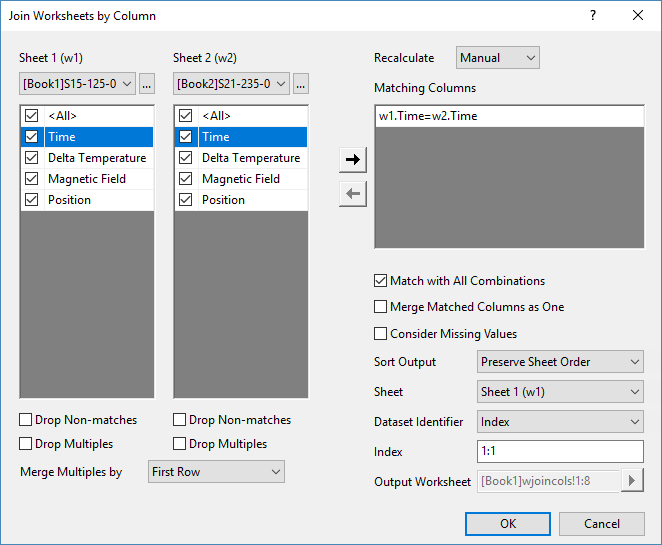Enable Consider Missing Values option
This screenshot has width=662, height=545.
pos(381,333)
